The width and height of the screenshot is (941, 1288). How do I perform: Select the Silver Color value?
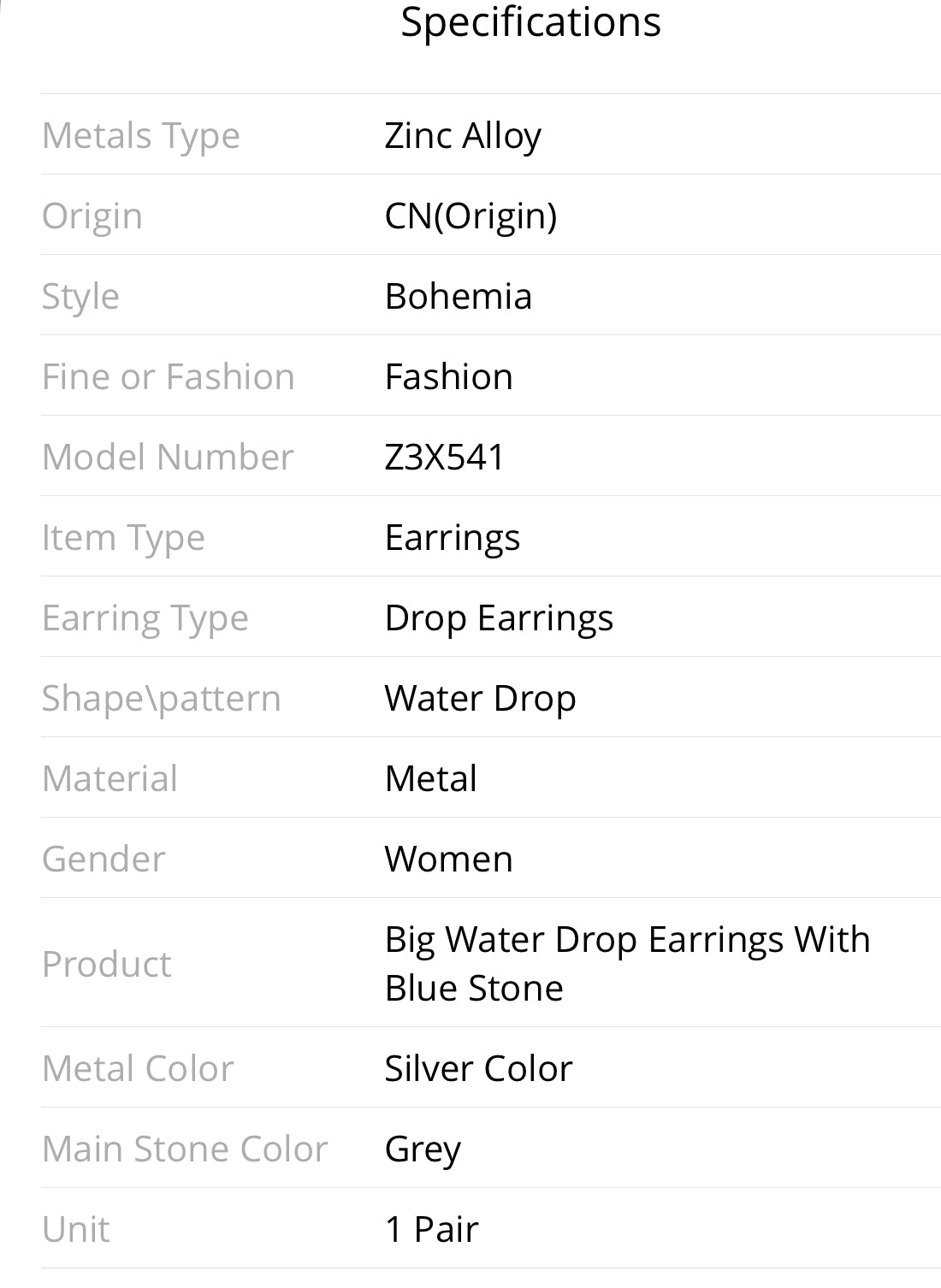point(478,1068)
